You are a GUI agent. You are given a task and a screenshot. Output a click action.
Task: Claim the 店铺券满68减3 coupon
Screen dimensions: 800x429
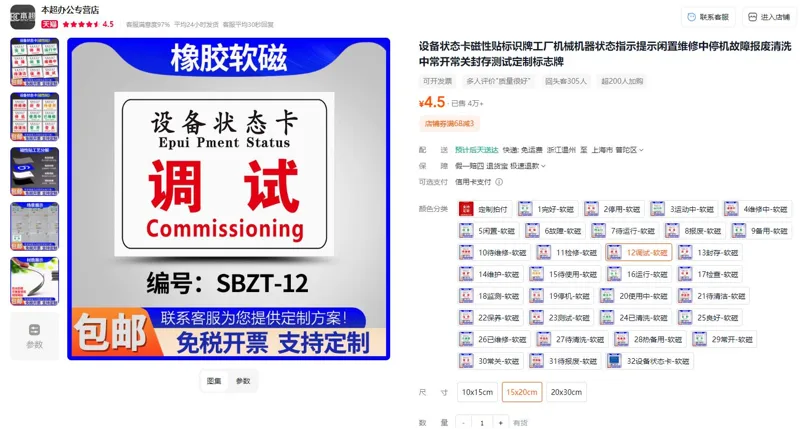point(449,123)
